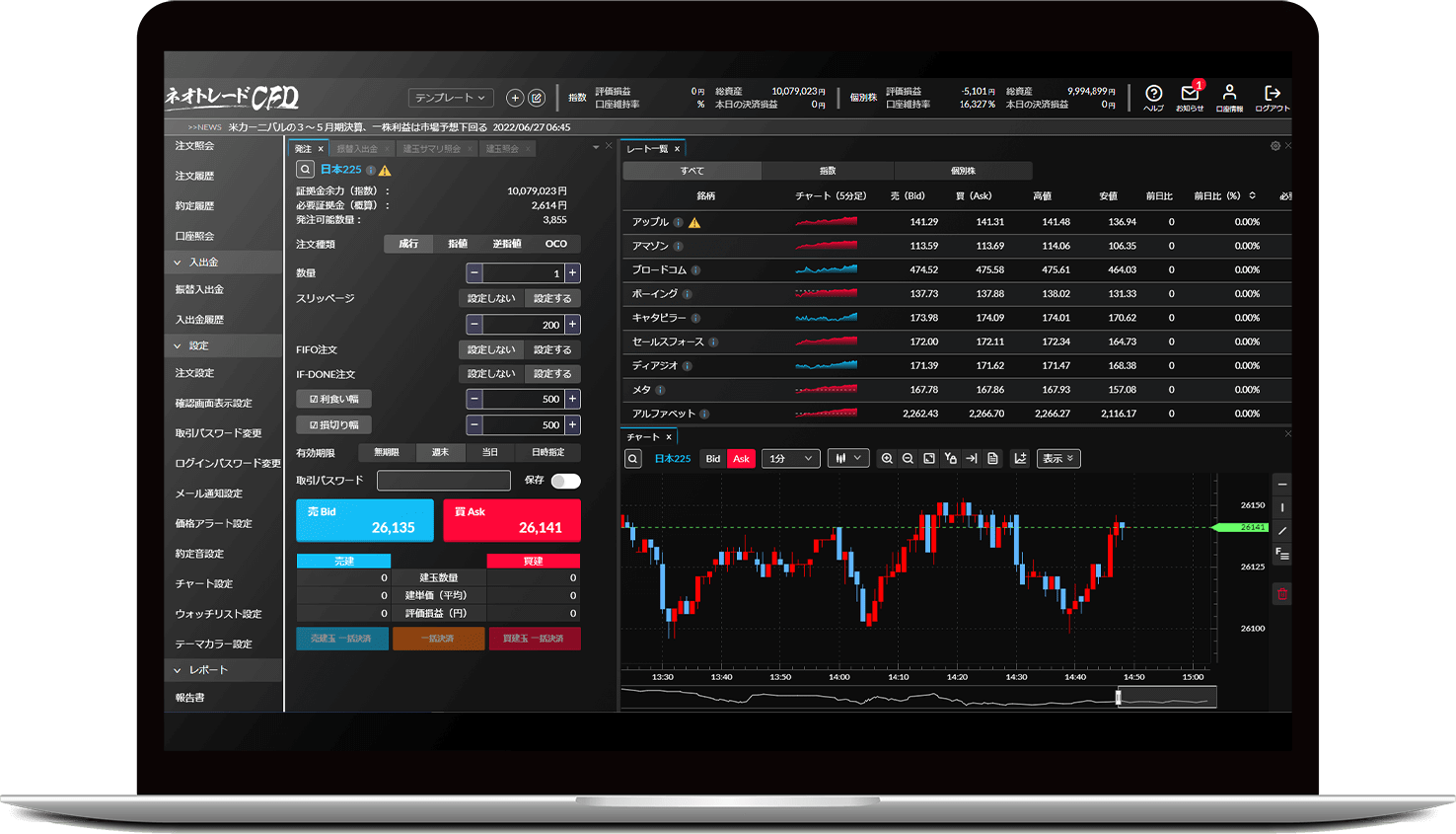Select 指値 order type
The width and height of the screenshot is (1456, 834).
click(458, 244)
